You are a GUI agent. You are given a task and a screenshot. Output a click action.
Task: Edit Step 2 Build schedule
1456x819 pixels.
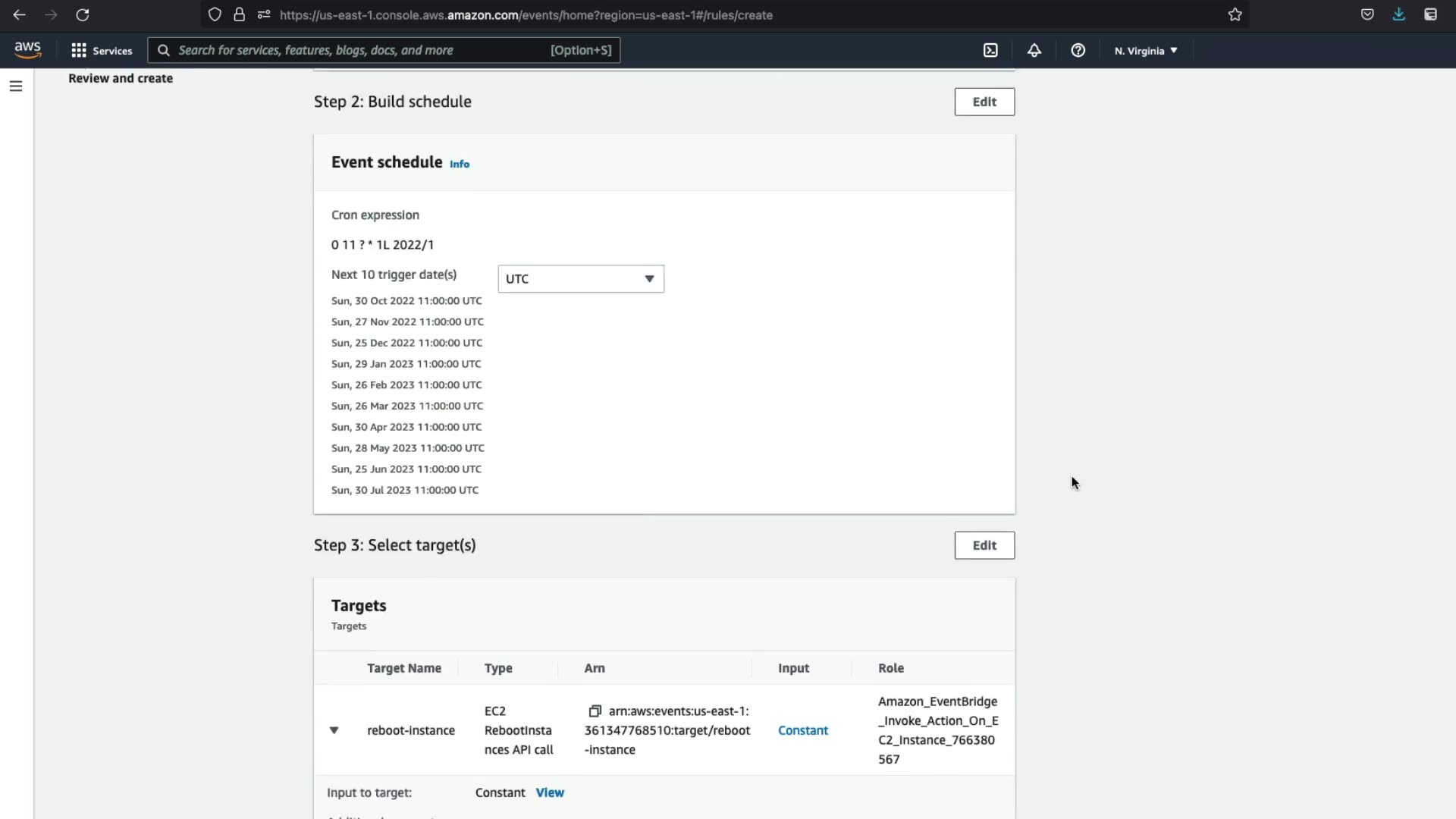point(984,102)
